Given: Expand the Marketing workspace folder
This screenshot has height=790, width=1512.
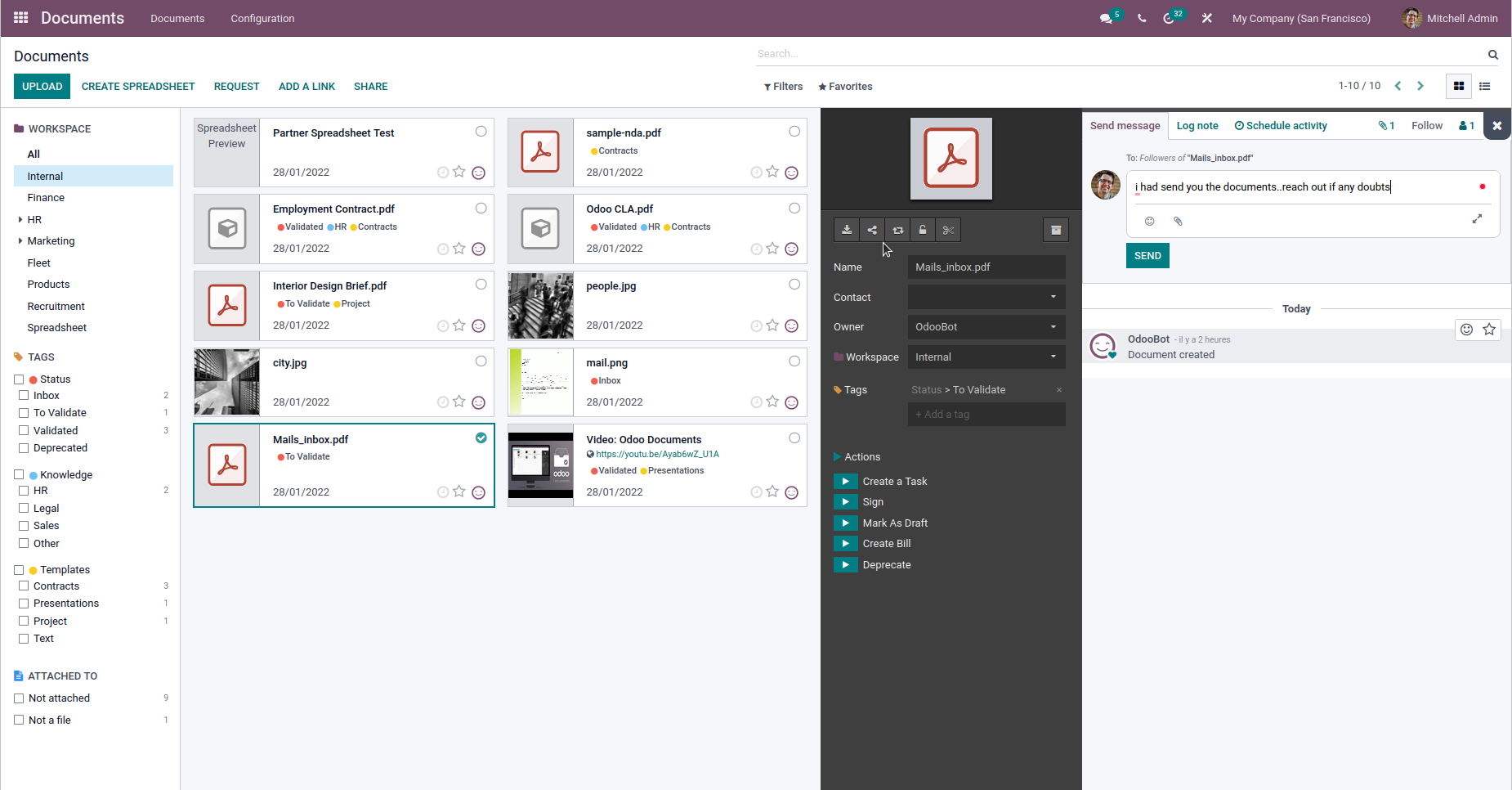Looking at the screenshot, I should 20,241.
